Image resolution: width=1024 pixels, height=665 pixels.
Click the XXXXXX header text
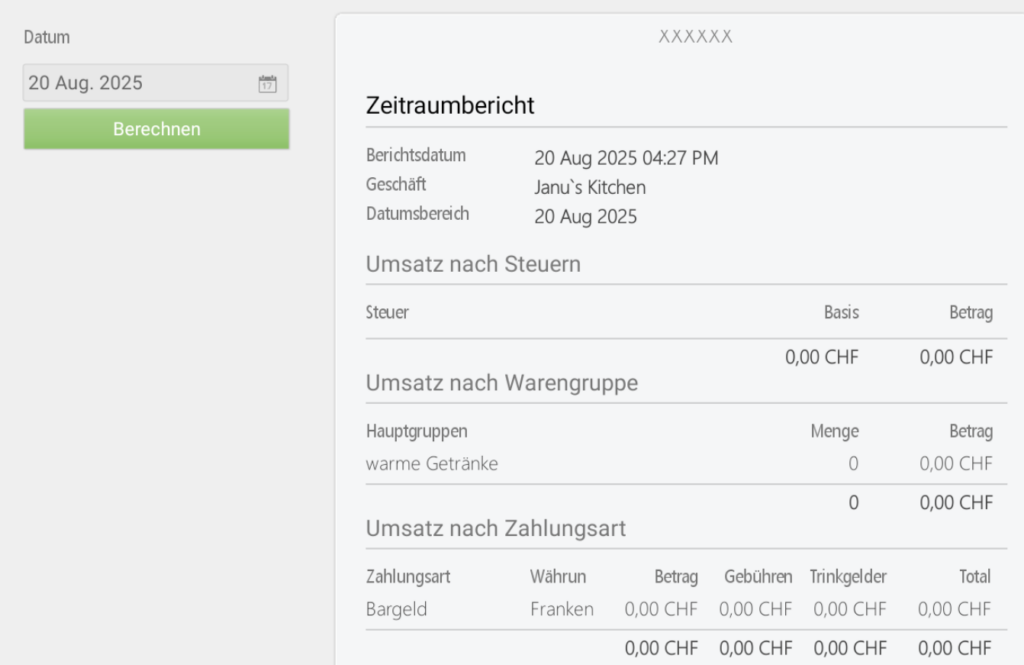click(696, 37)
